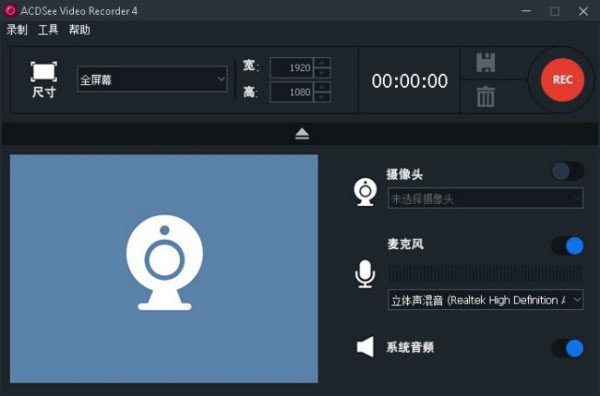Click the 00:00:00 recording timer
Viewport: 600px width, 396px height.
409,81
